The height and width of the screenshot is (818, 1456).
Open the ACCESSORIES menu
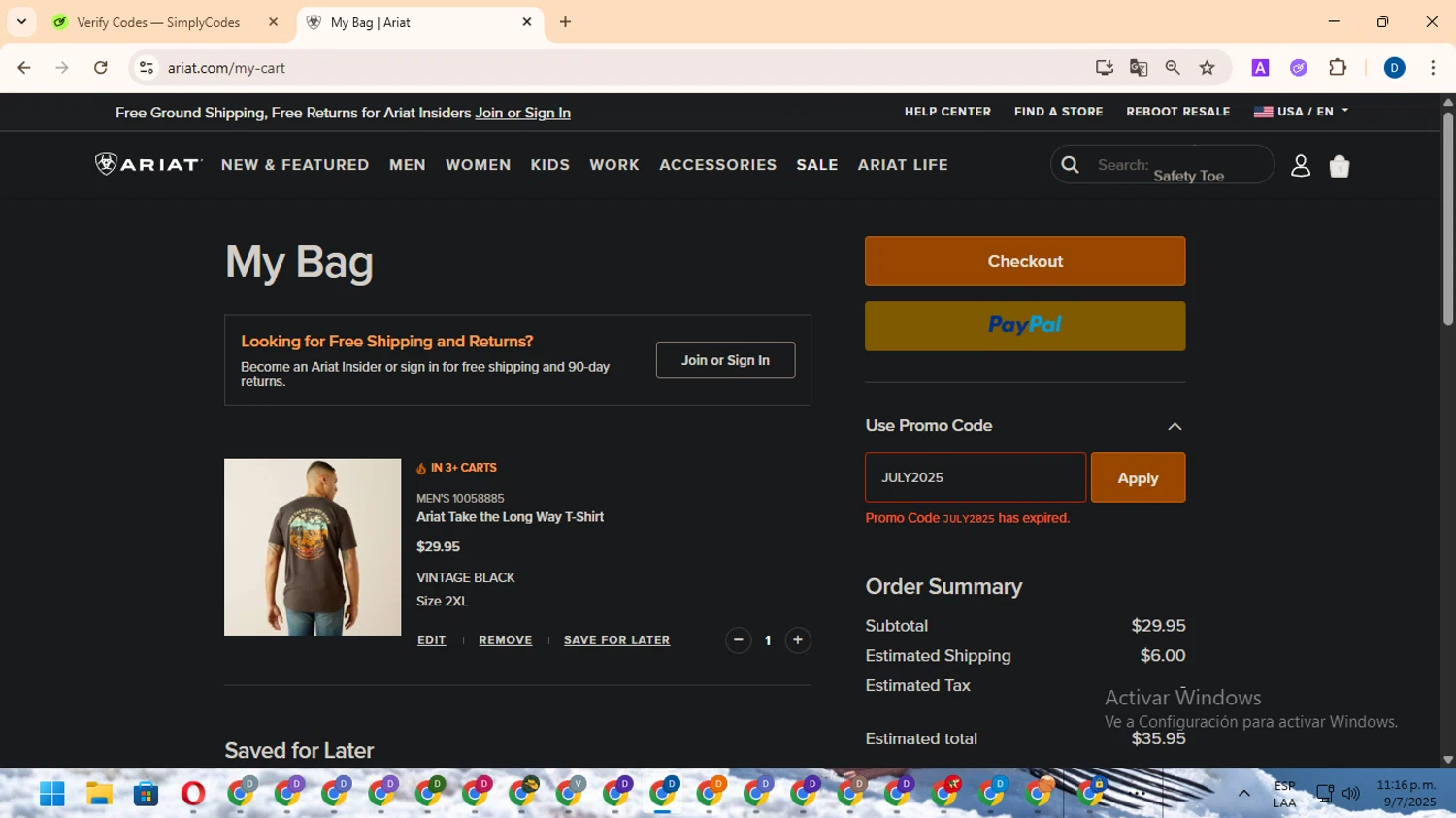click(x=718, y=165)
